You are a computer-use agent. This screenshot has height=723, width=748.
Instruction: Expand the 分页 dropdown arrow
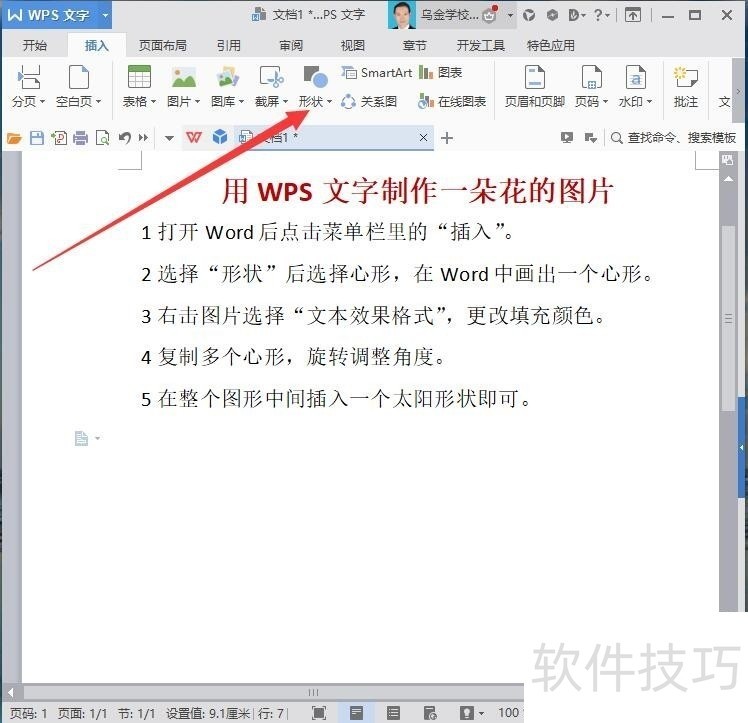[42, 102]
